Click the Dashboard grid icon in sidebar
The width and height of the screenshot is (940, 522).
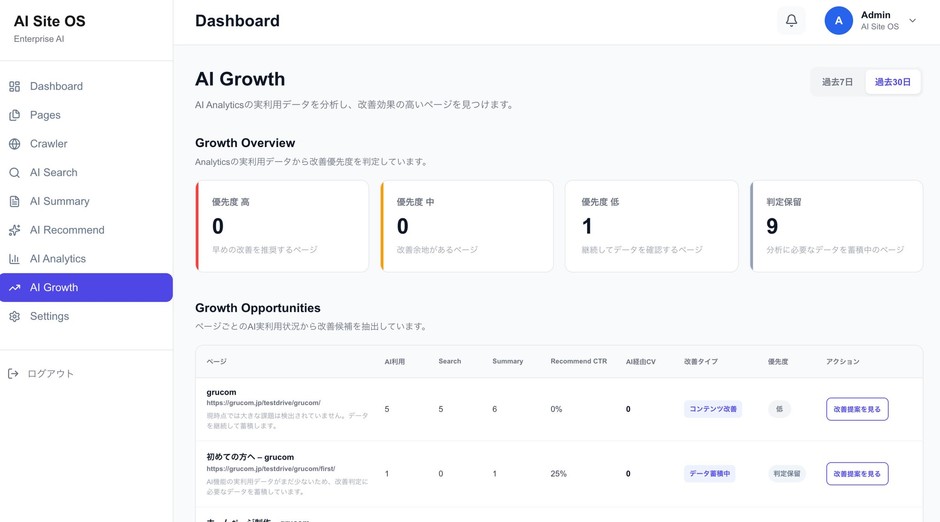[14, 86]
